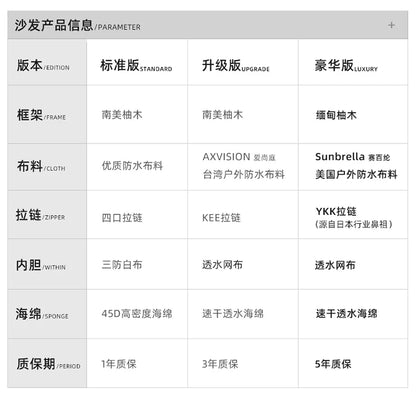
Task: Expand the 沙发产品信息 section with plus icon
Action: [x=391, y=25]
